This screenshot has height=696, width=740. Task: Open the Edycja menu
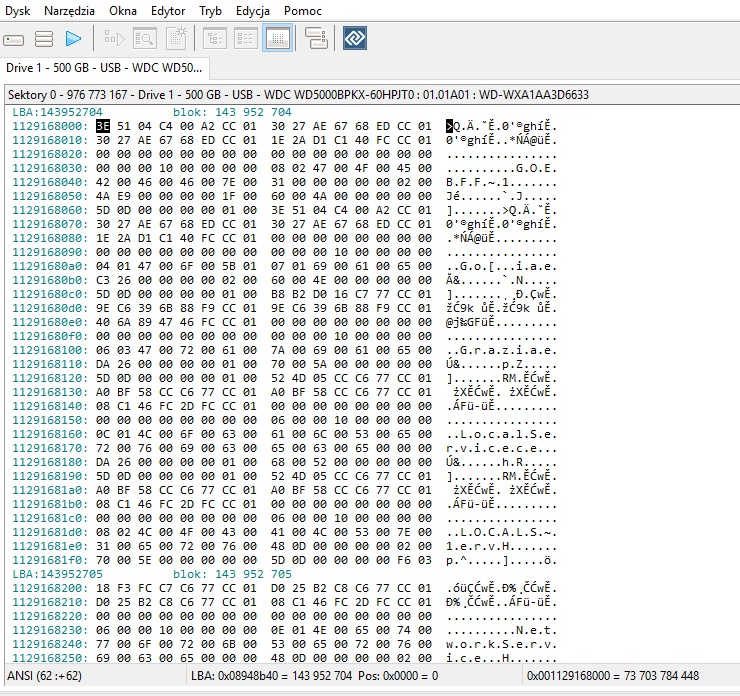tap(253, 11)
